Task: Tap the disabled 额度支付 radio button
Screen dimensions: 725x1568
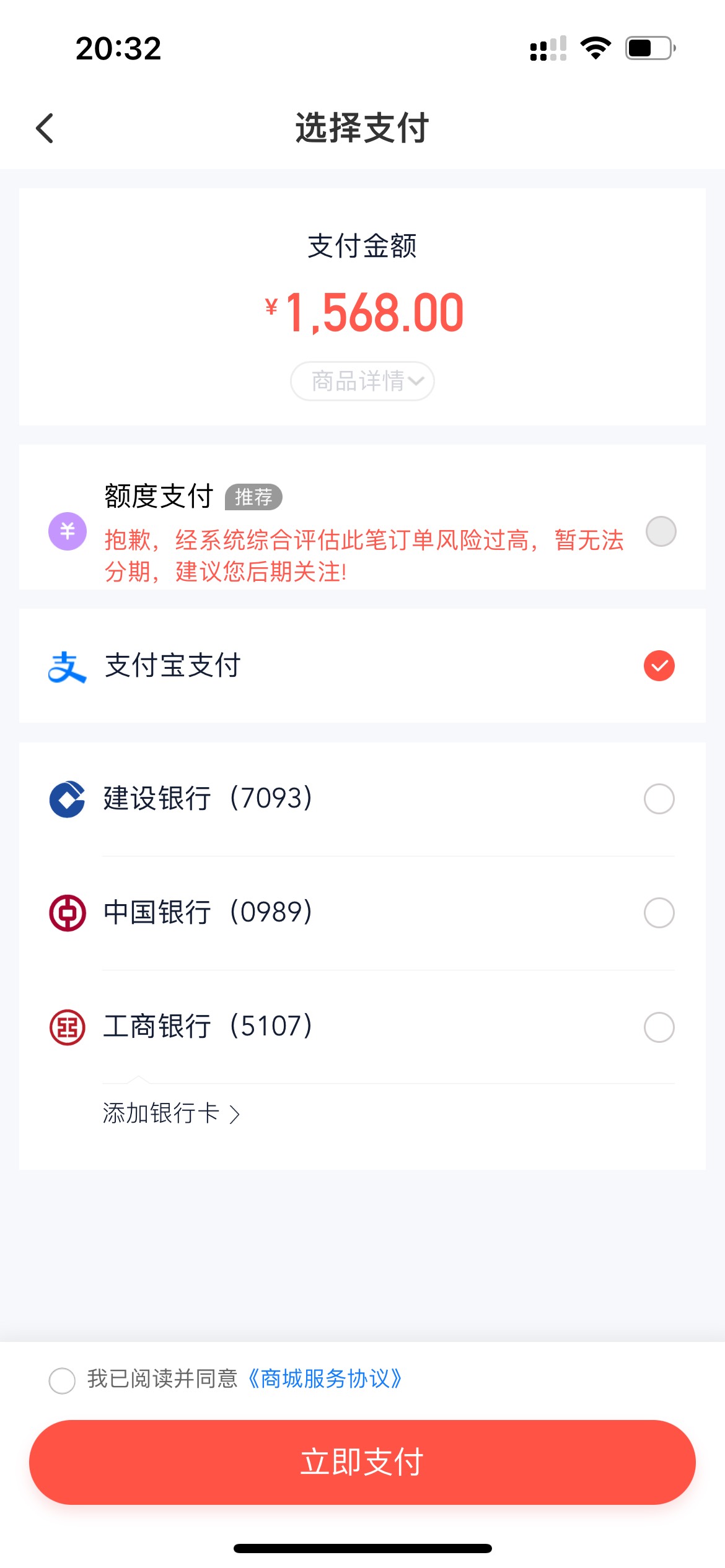Action: [661, 531]
